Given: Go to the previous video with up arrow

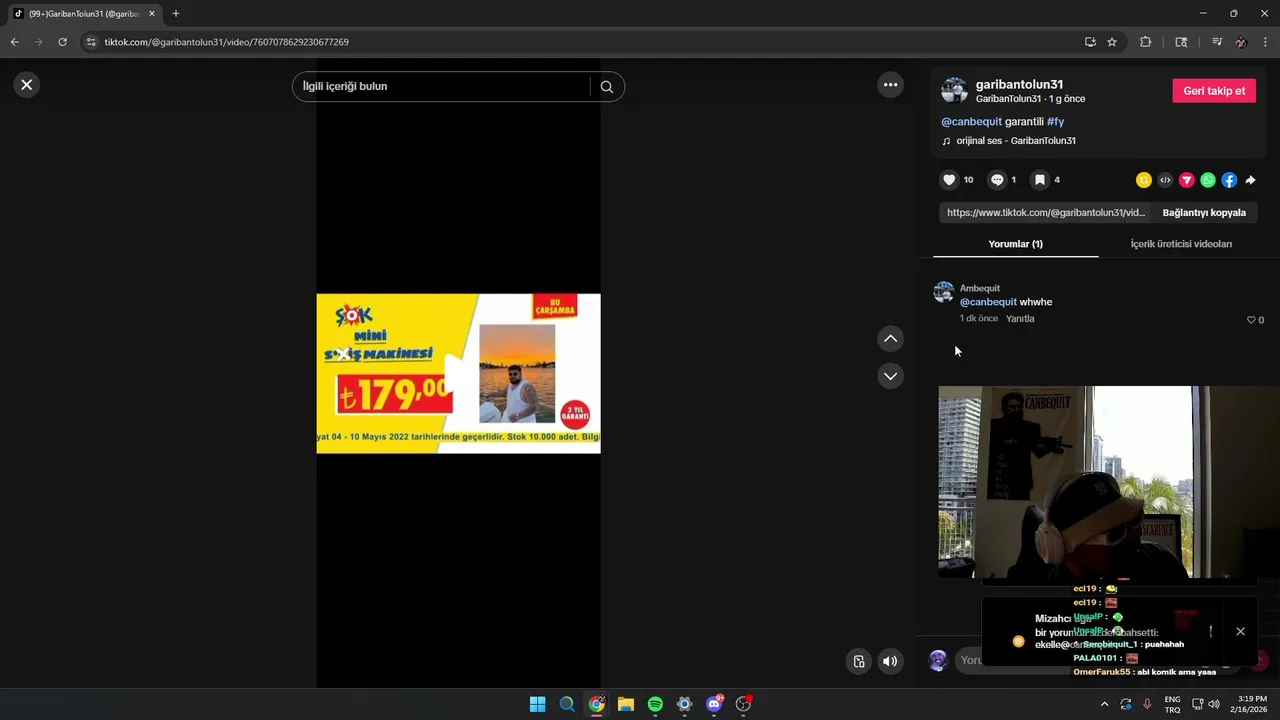Looking at the screenshot, I should tap(890, 339).
